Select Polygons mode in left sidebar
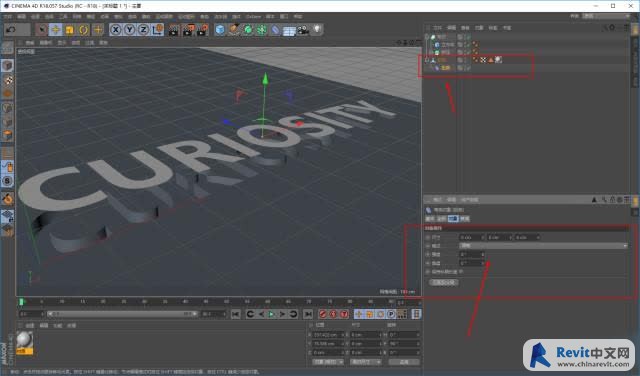Viewport: 640px width, 376px height. 7,135
